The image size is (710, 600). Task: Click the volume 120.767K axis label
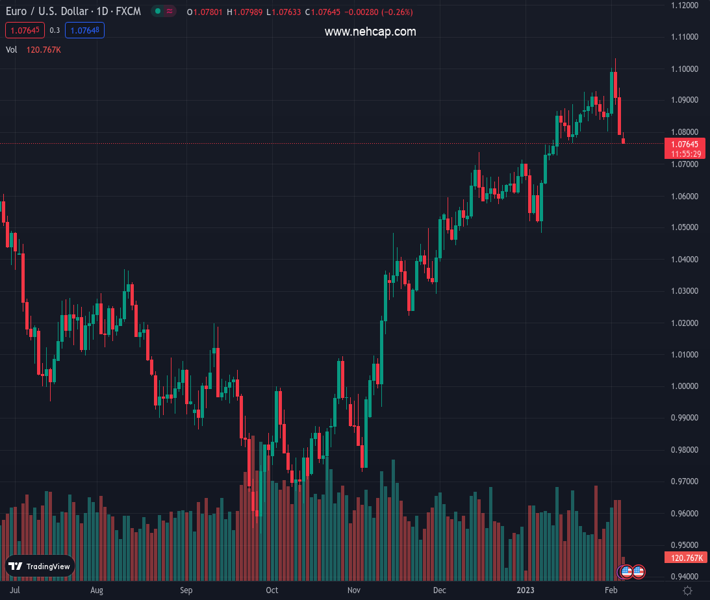(x=687, y=558)
